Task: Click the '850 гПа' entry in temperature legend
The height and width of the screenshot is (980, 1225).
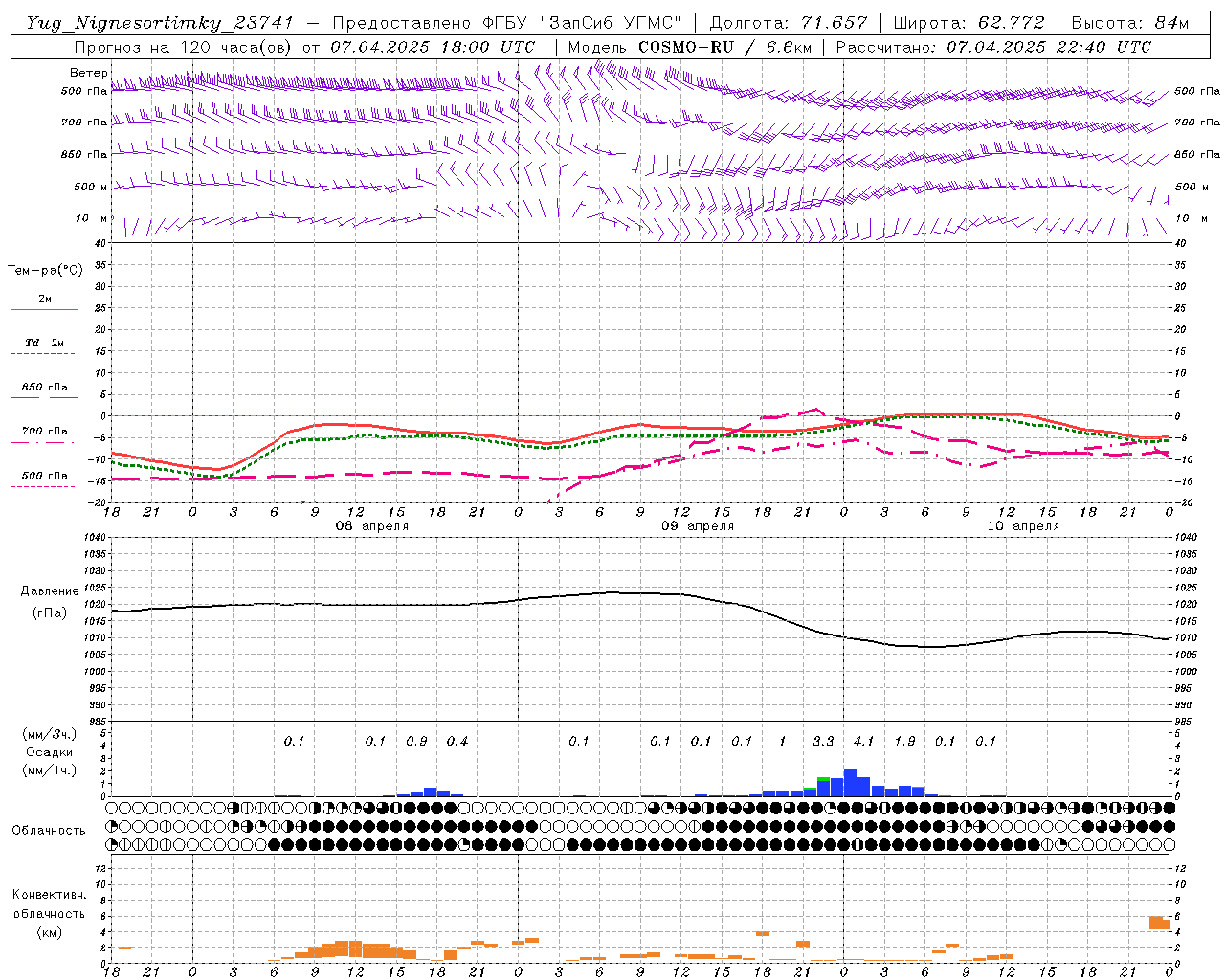Action: click(x=44, y=388)
